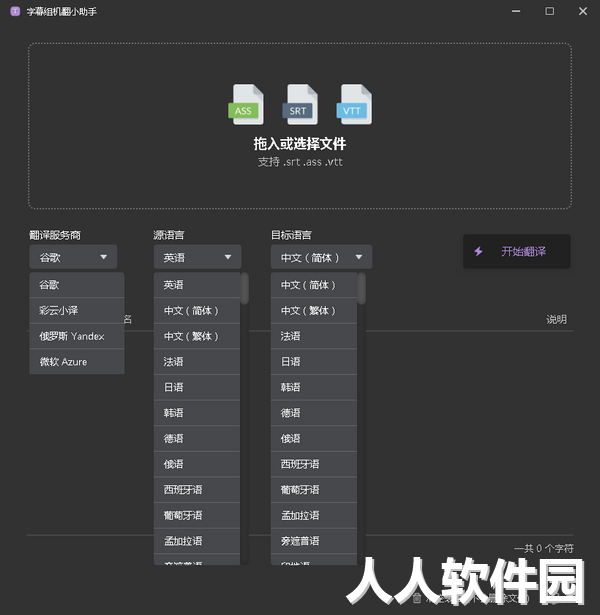Select 法语 in target language list
This screenshot has height=615, width=600.
[x=314, y=336]
